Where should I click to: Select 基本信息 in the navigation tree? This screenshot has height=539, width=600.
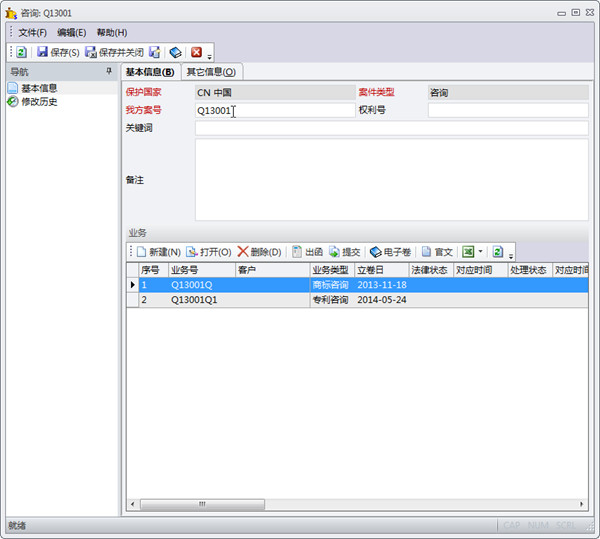click(39, 88)
